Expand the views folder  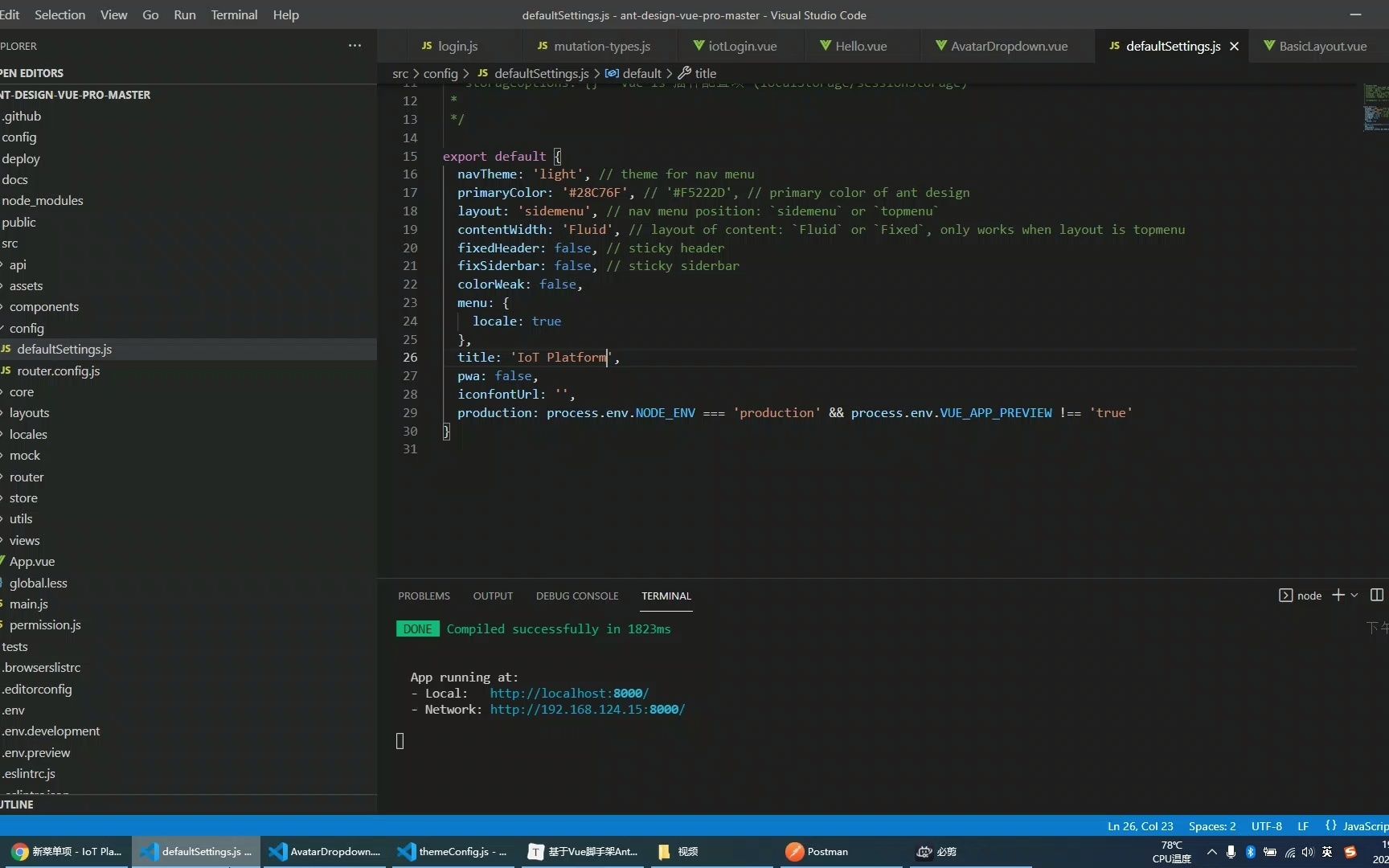click(188, 540)
